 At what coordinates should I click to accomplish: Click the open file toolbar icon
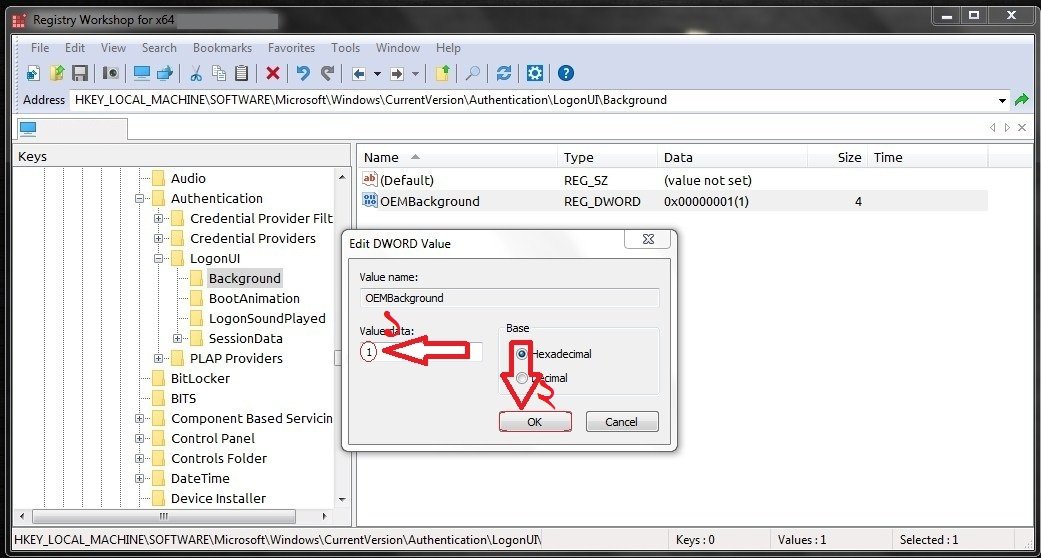pos(57,73)
